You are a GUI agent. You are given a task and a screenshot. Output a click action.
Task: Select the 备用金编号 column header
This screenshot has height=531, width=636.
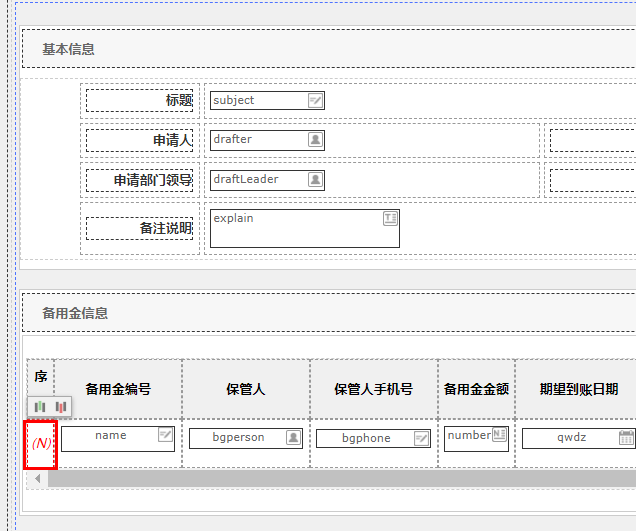click(118, 389)
